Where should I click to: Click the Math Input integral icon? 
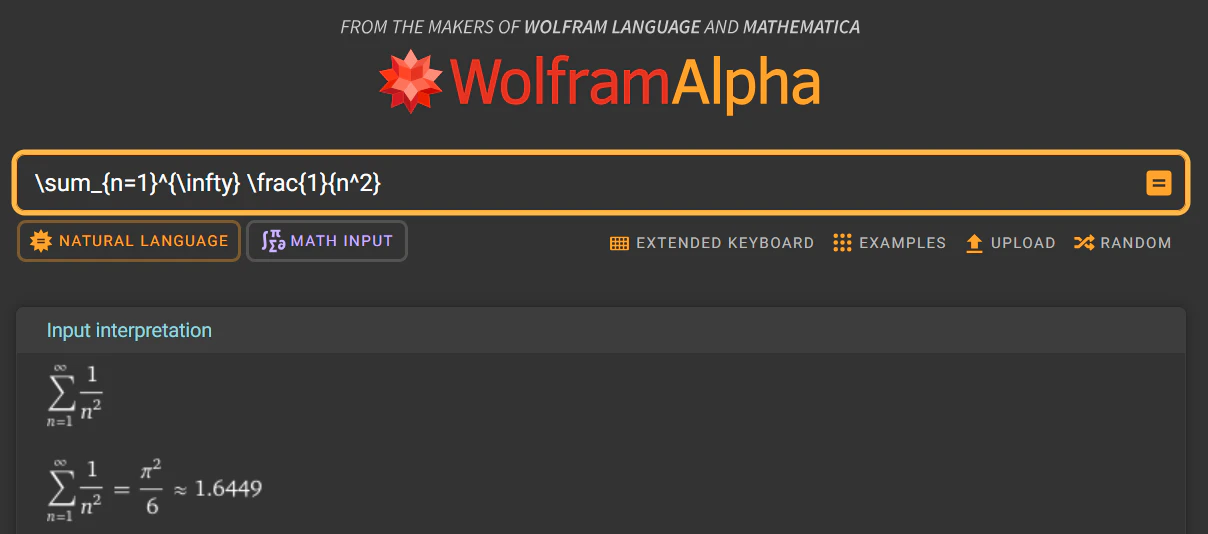(273, 241)
